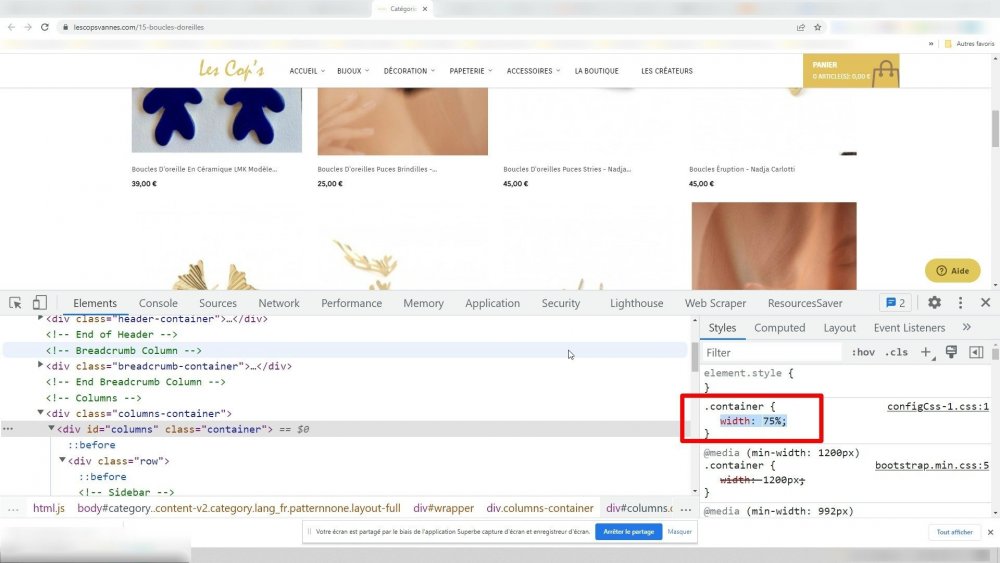
Task: Expand the ACCUEIL menu
Action: 307,71
